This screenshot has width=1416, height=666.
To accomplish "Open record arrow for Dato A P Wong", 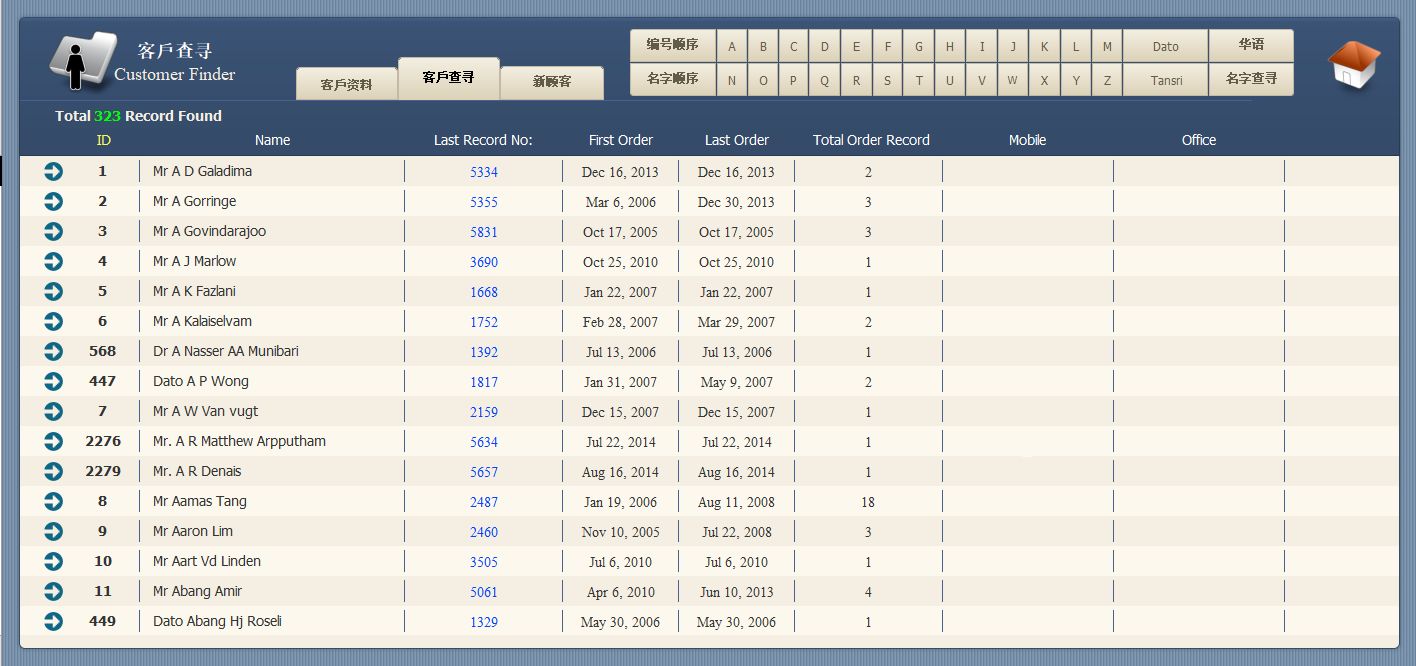I will point(53,382).
